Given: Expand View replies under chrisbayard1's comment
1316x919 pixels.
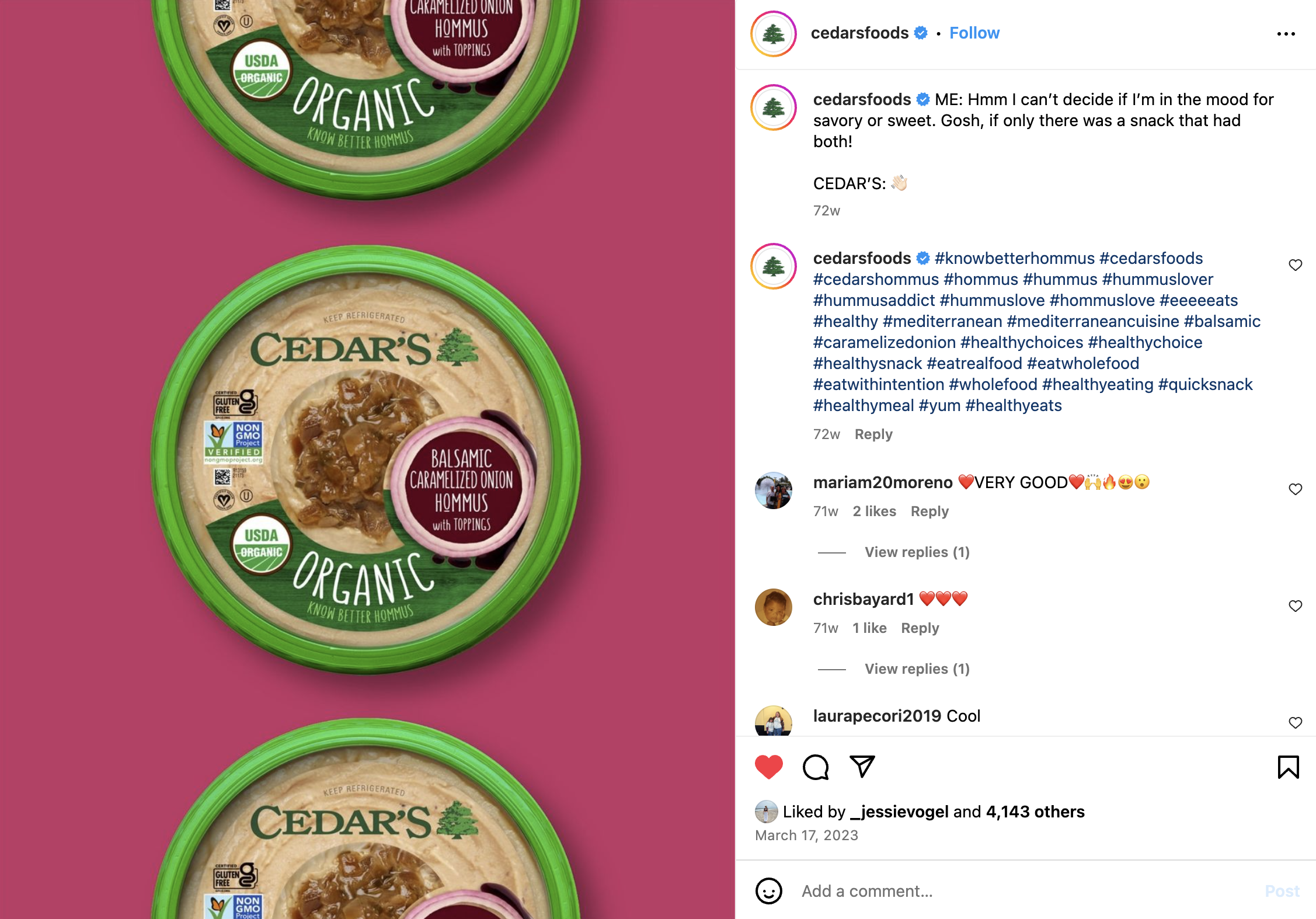Looking at the screenshot, I should click(x=917, y=669).
